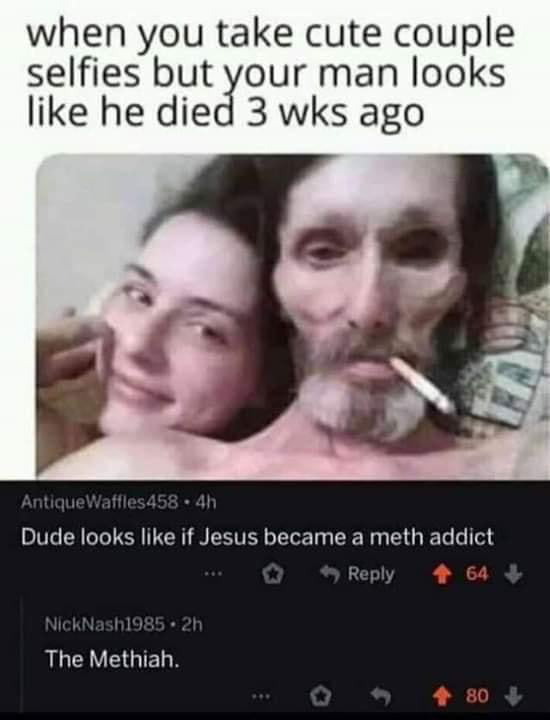Open NickNash1985's user profile
Screen dimensions: 550x720
coord(104,624)
